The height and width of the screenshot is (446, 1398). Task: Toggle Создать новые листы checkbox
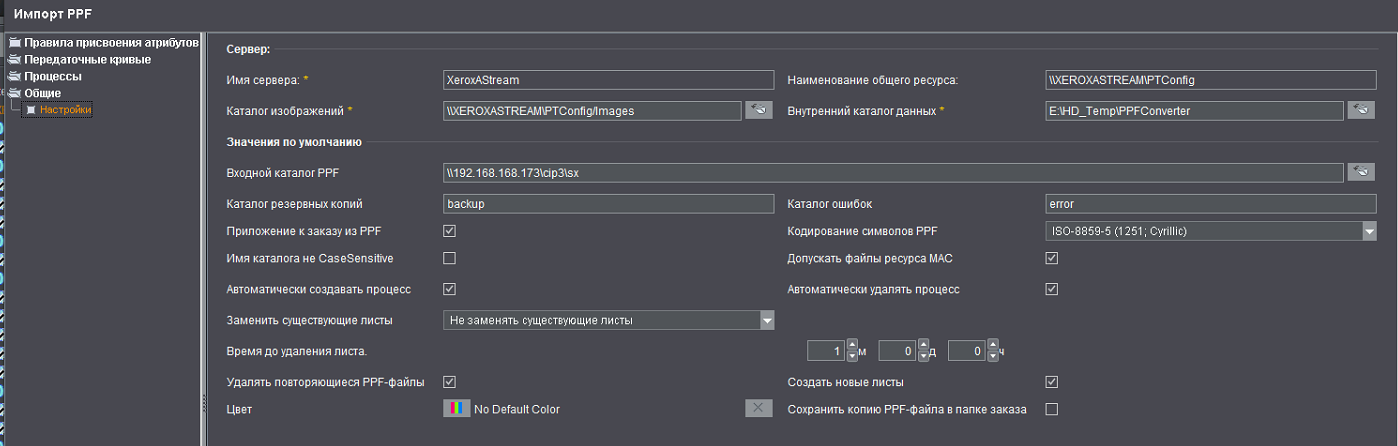pyautogui.click(x=1051, y=382)
